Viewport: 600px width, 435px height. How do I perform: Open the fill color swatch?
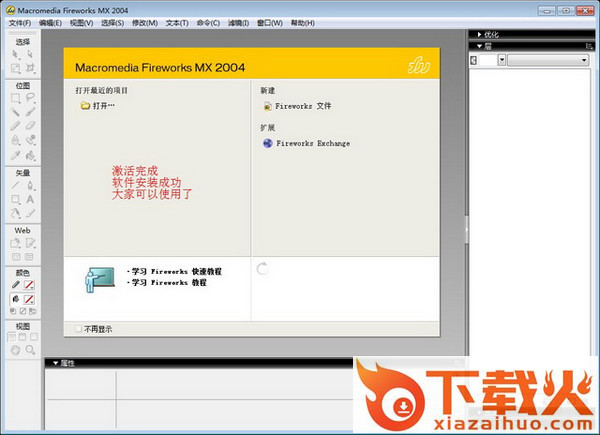(29, 299)
